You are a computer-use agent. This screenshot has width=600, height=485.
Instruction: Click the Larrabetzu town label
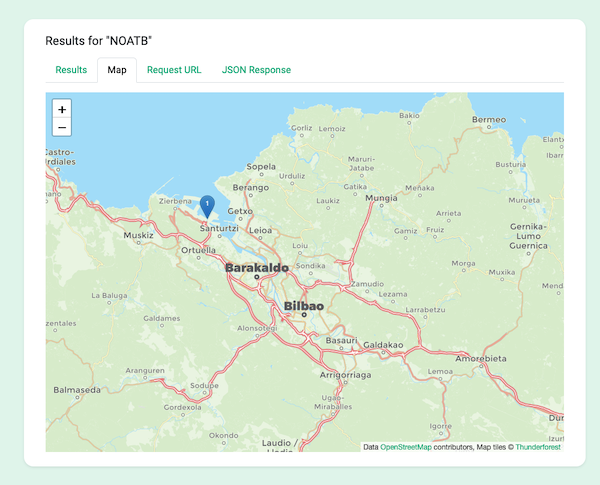(x=425, y=310)
